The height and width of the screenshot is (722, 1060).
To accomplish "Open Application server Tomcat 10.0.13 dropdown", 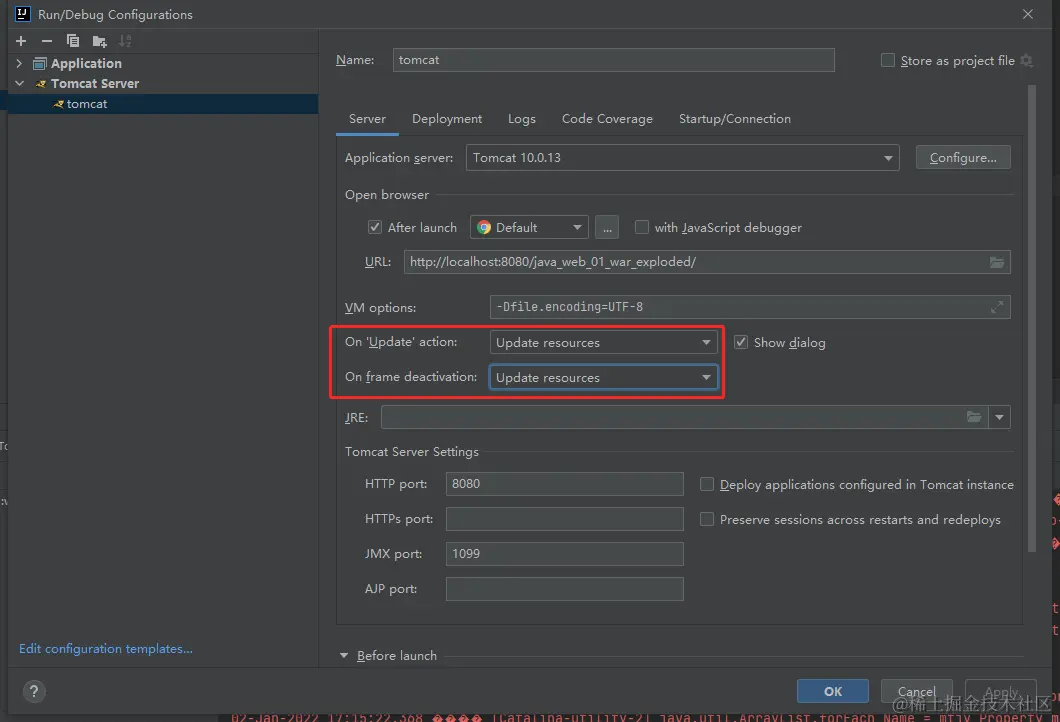I will [x=682, y=158].
